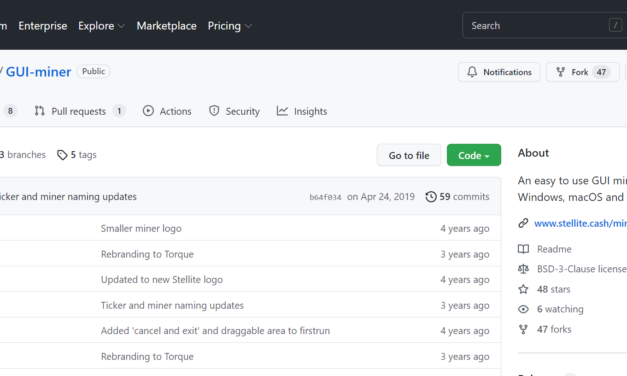Open Marketplace in the top navigation

tap(167, 26)
